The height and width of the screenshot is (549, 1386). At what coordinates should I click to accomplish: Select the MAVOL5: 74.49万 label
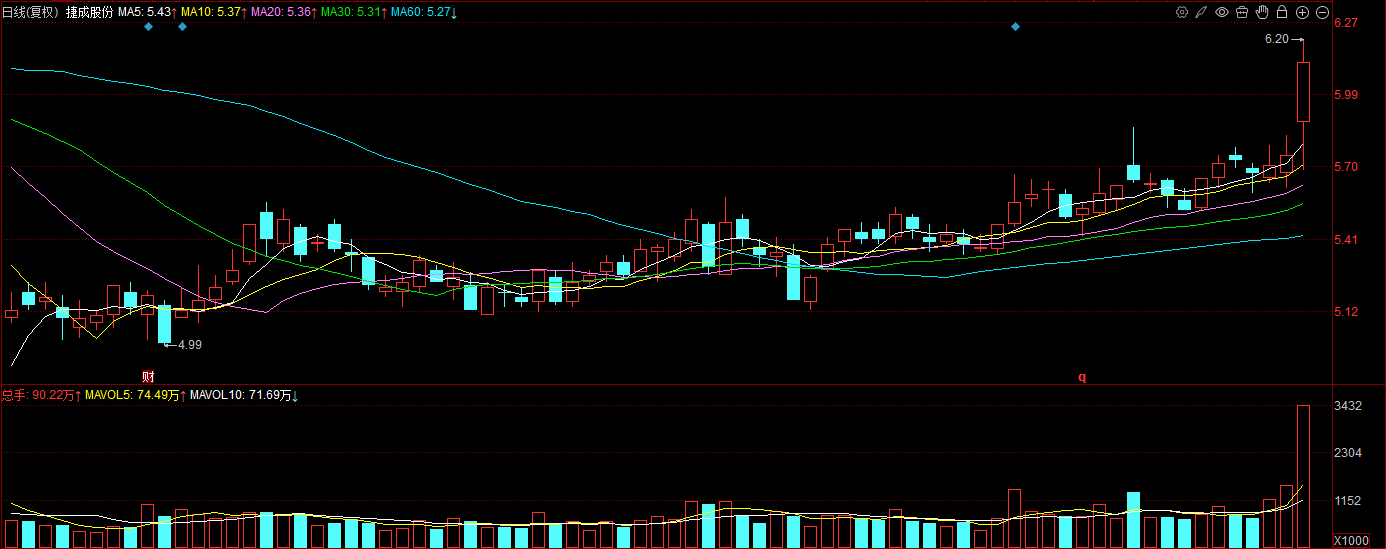(x=136, y=395)
